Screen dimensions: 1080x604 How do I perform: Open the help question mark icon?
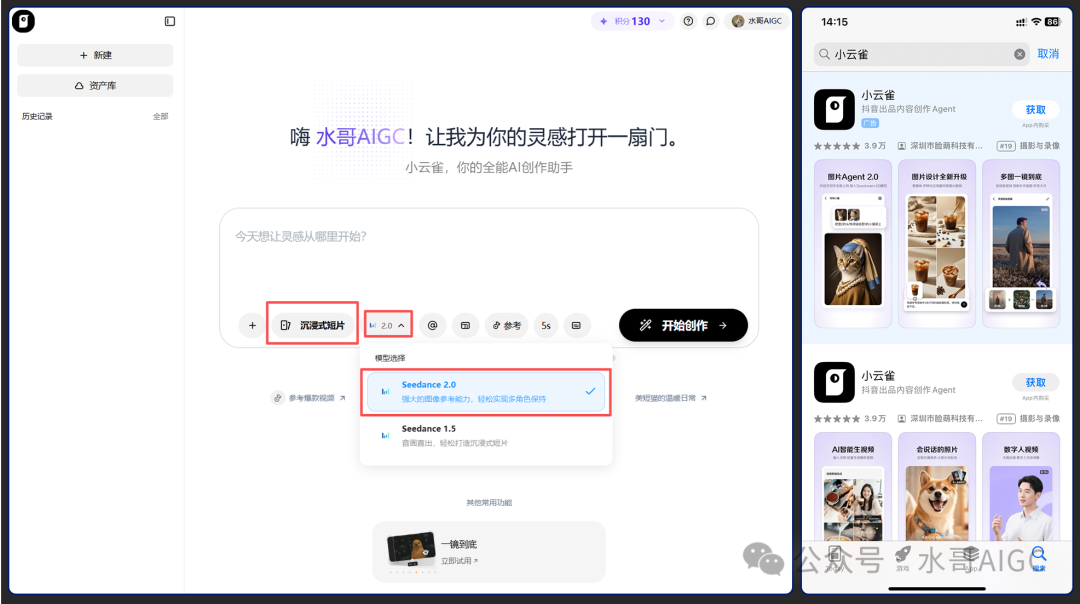(687, 20)
